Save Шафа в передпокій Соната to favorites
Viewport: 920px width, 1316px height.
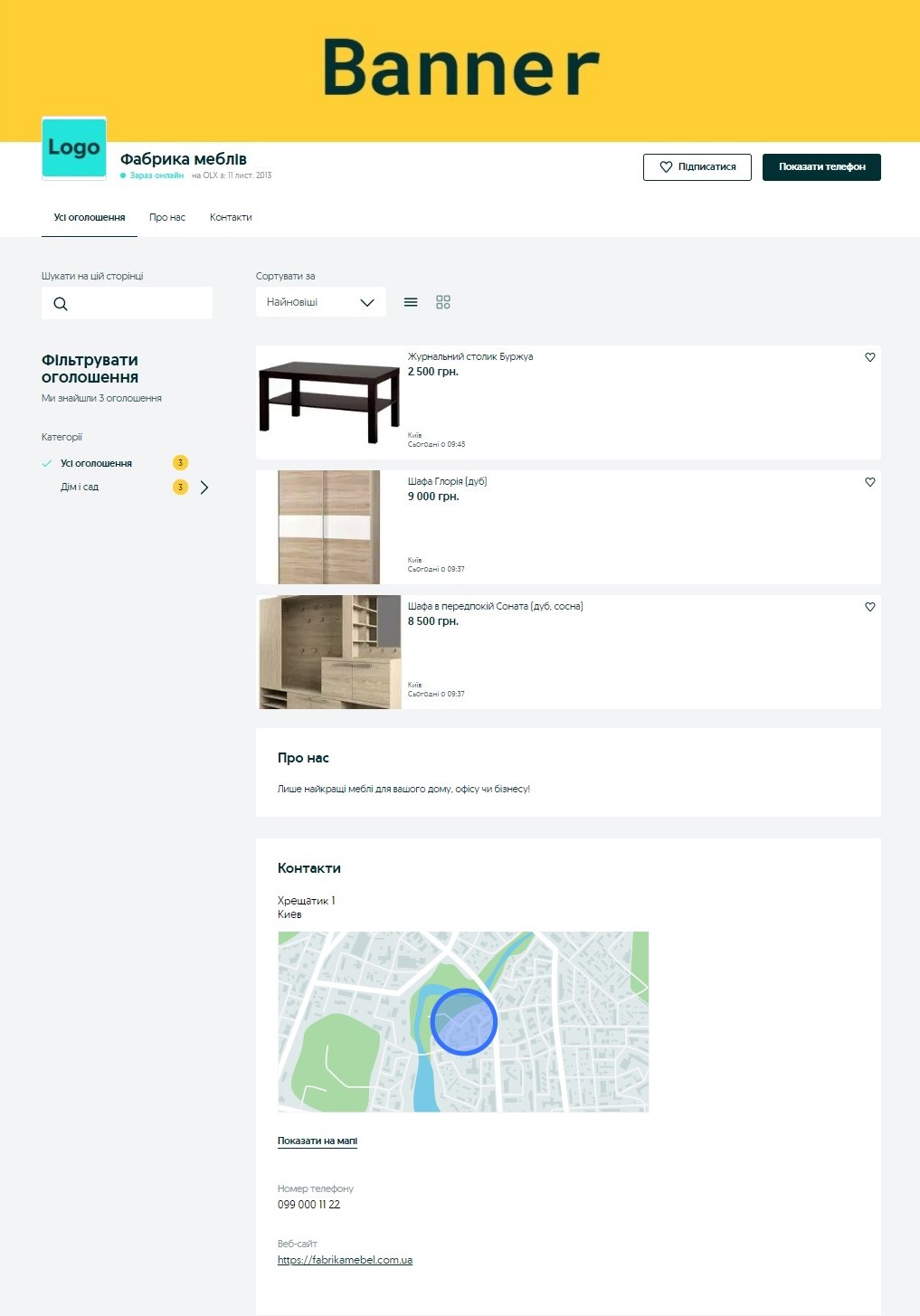[870, 607]
